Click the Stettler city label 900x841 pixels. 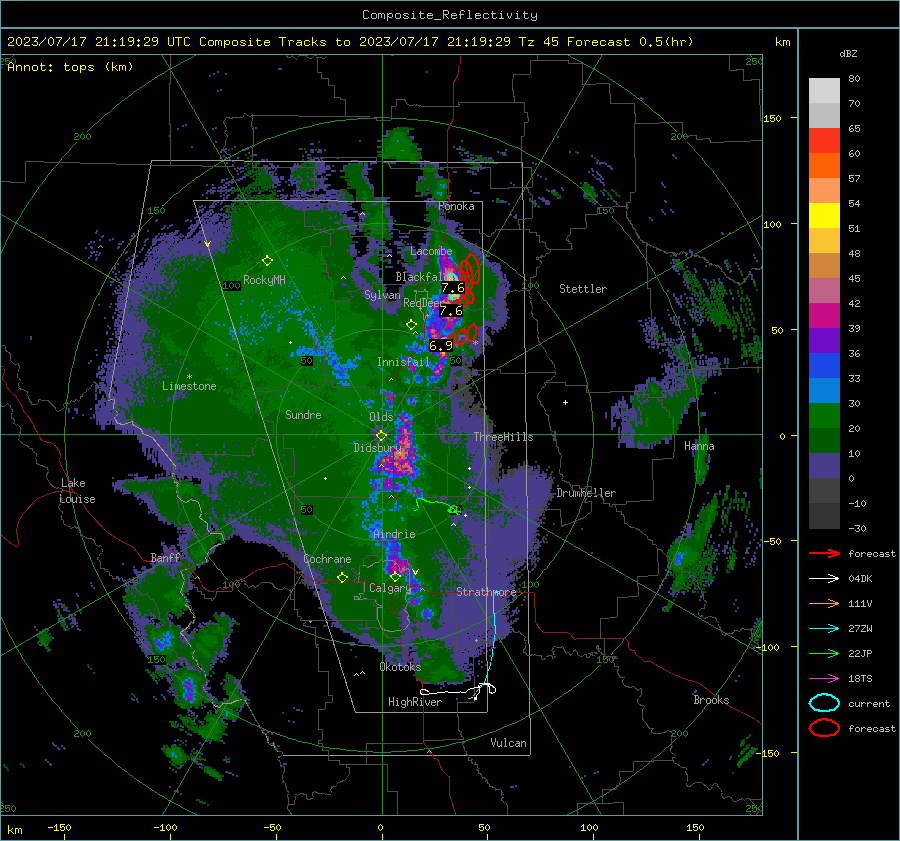pyautogui.click(x=583, y=289)
